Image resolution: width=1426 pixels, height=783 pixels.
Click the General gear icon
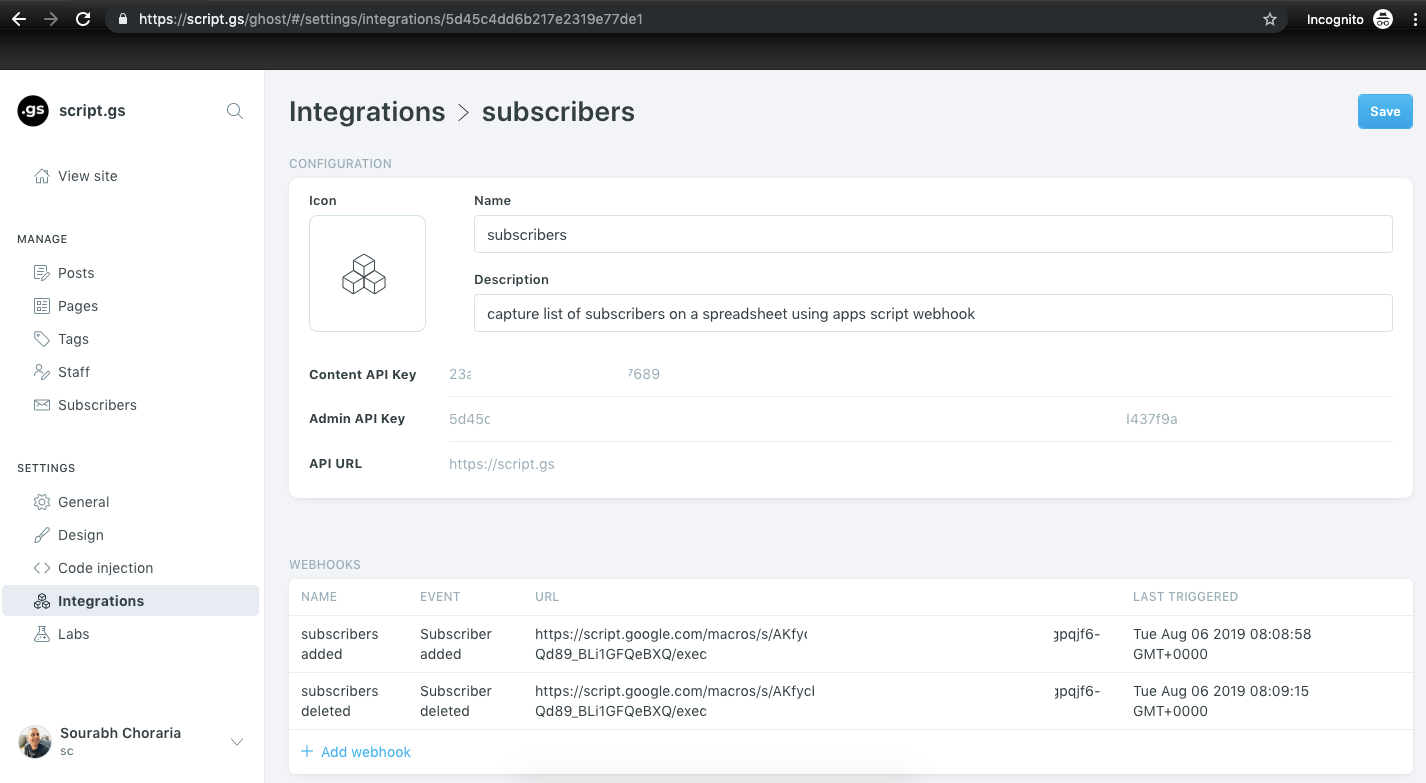point(42,502)
